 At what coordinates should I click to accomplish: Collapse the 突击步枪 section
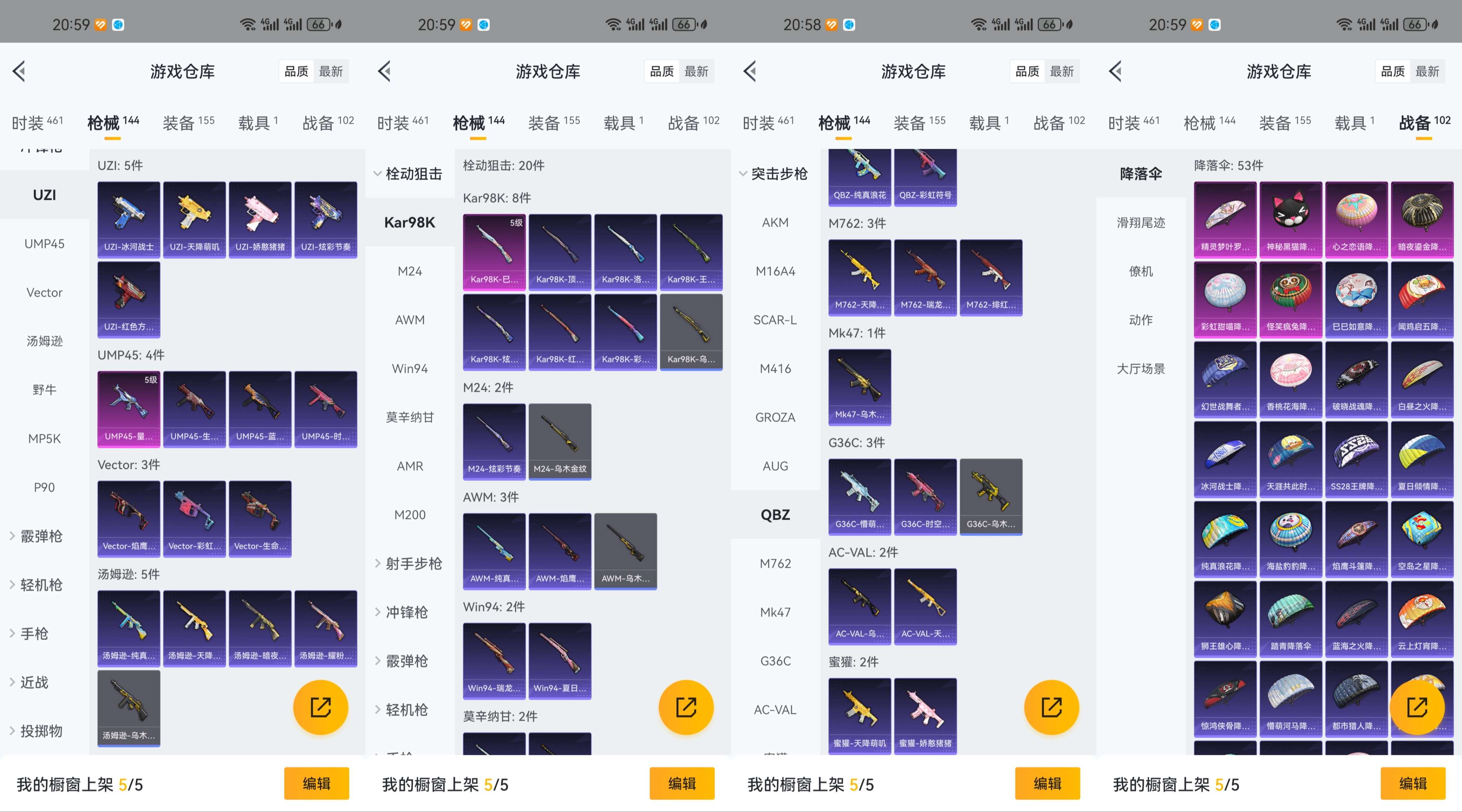coord(775,174)
